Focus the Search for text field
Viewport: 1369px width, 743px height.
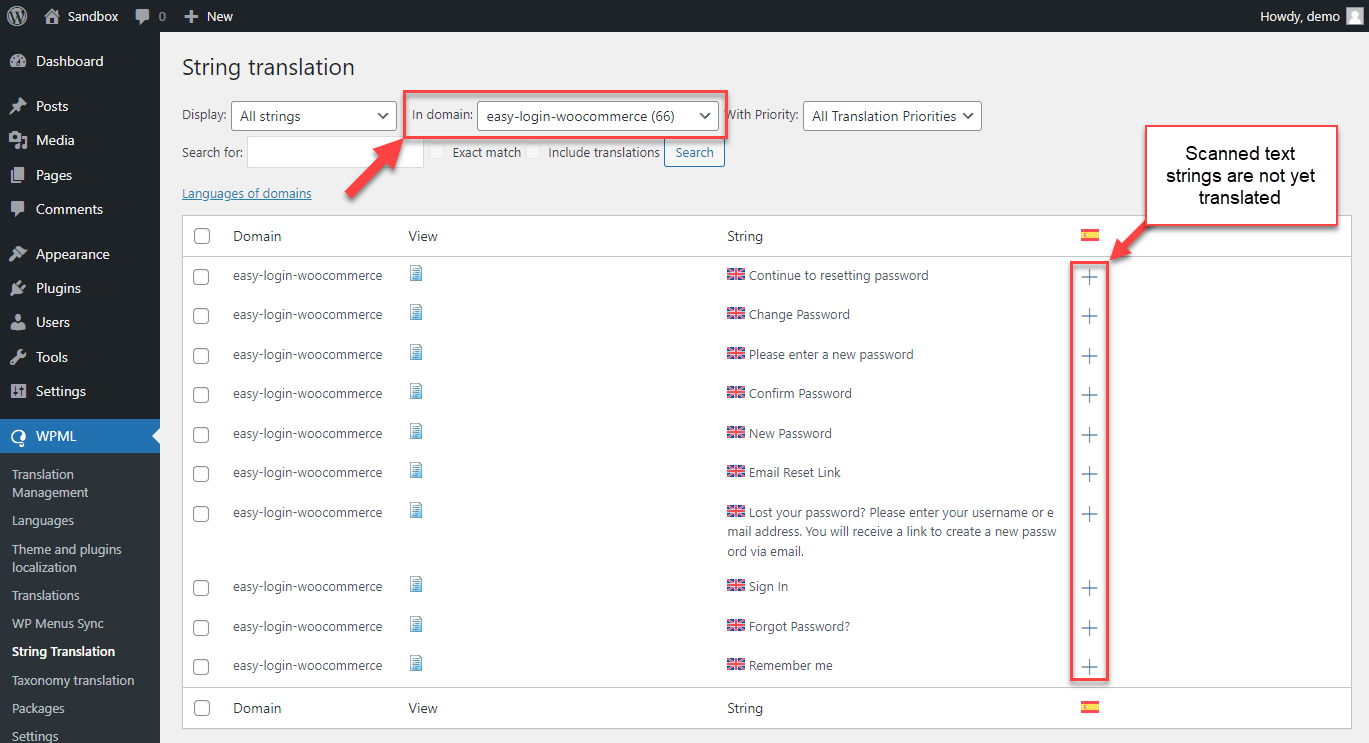pyautogui.click(x=335, y=152)
